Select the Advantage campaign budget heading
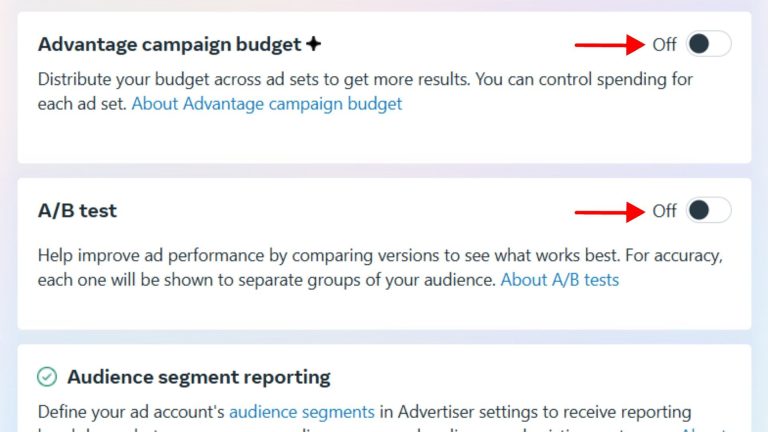768x432 pixels. (169, 44)
